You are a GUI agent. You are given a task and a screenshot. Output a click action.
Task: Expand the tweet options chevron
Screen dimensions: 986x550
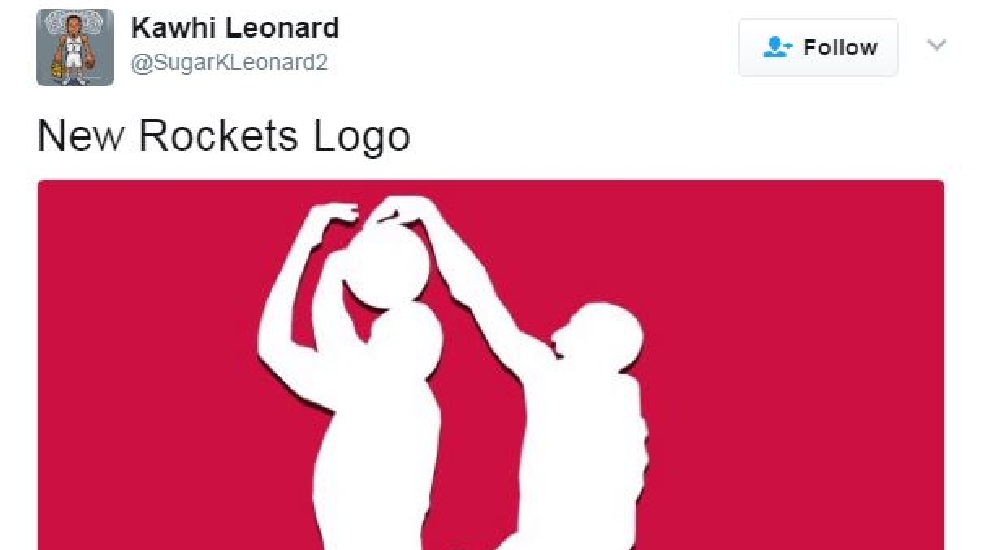[x=936, y=45]
